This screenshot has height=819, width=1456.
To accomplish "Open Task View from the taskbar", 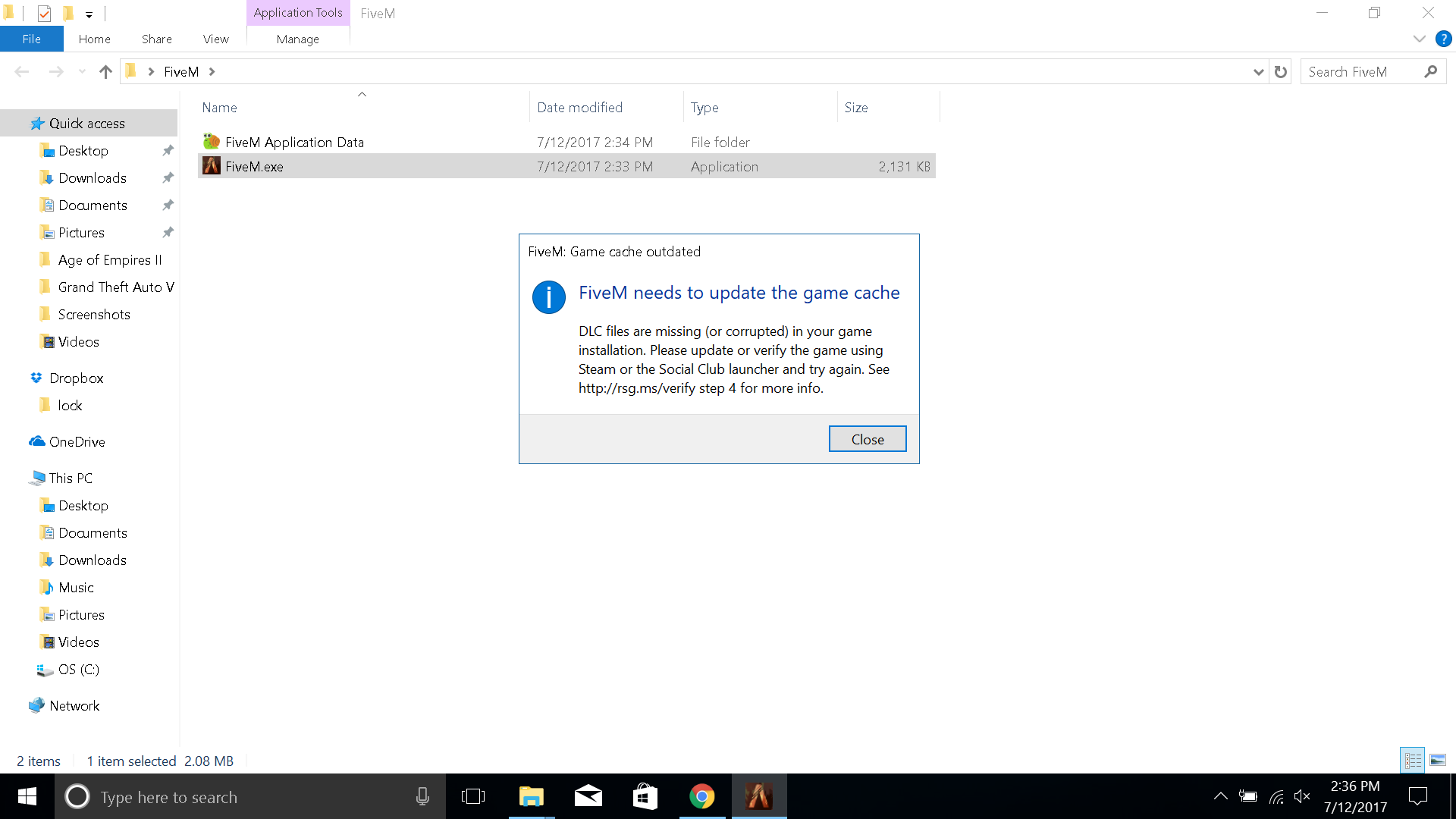I will coord(473,796).
